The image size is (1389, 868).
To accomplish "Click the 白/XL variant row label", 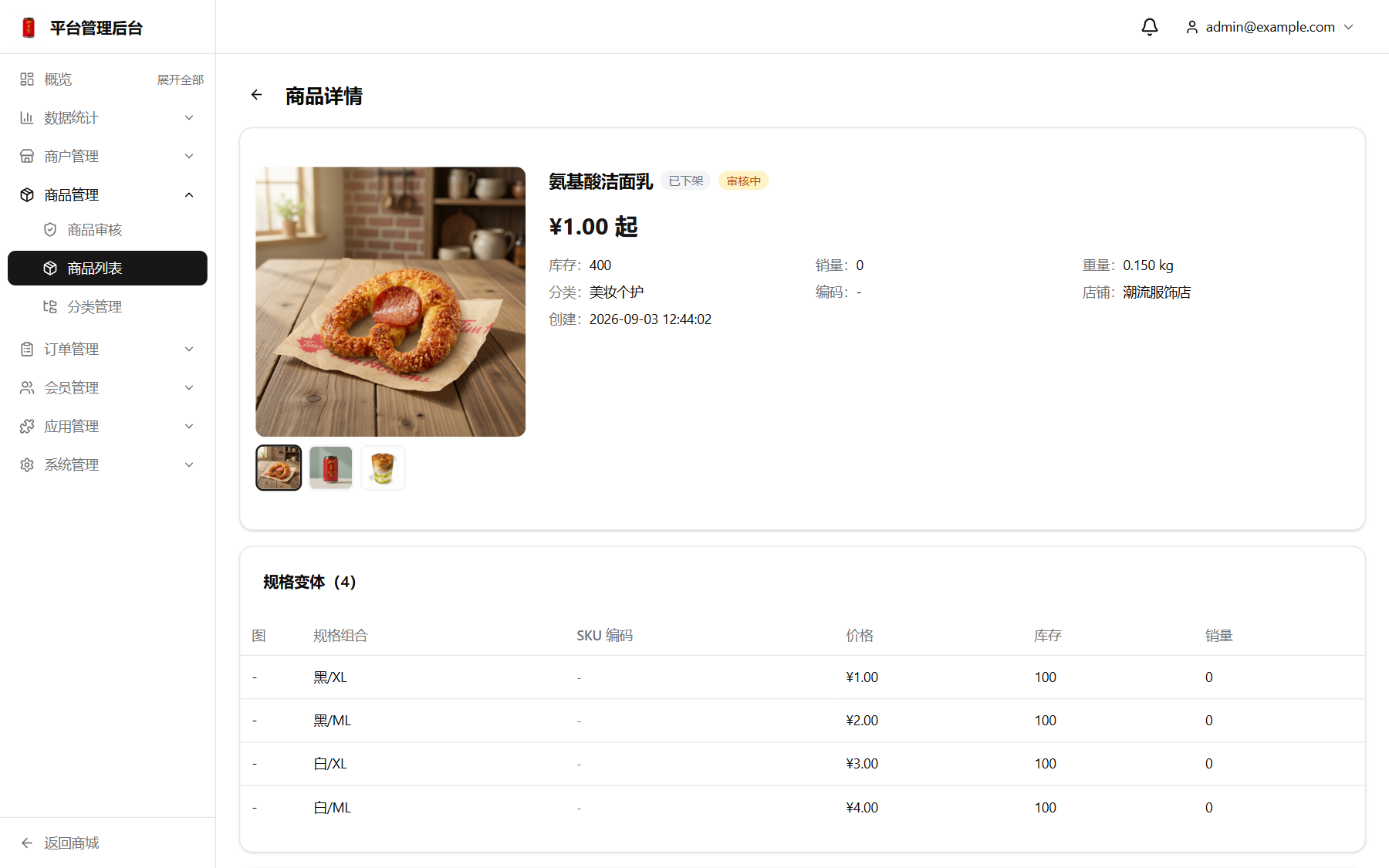I will 330,764.
